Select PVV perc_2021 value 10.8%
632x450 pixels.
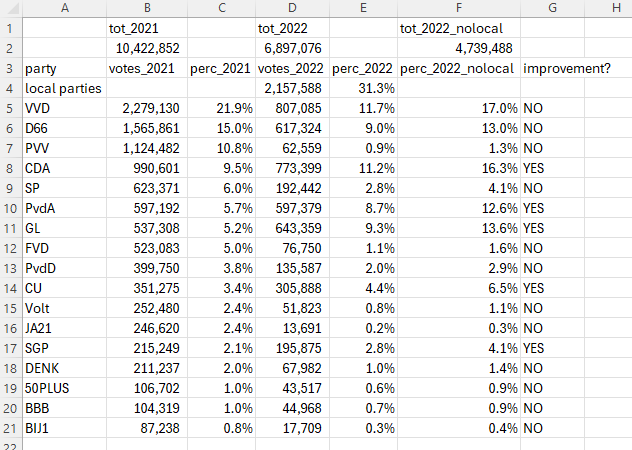point(222,148)
